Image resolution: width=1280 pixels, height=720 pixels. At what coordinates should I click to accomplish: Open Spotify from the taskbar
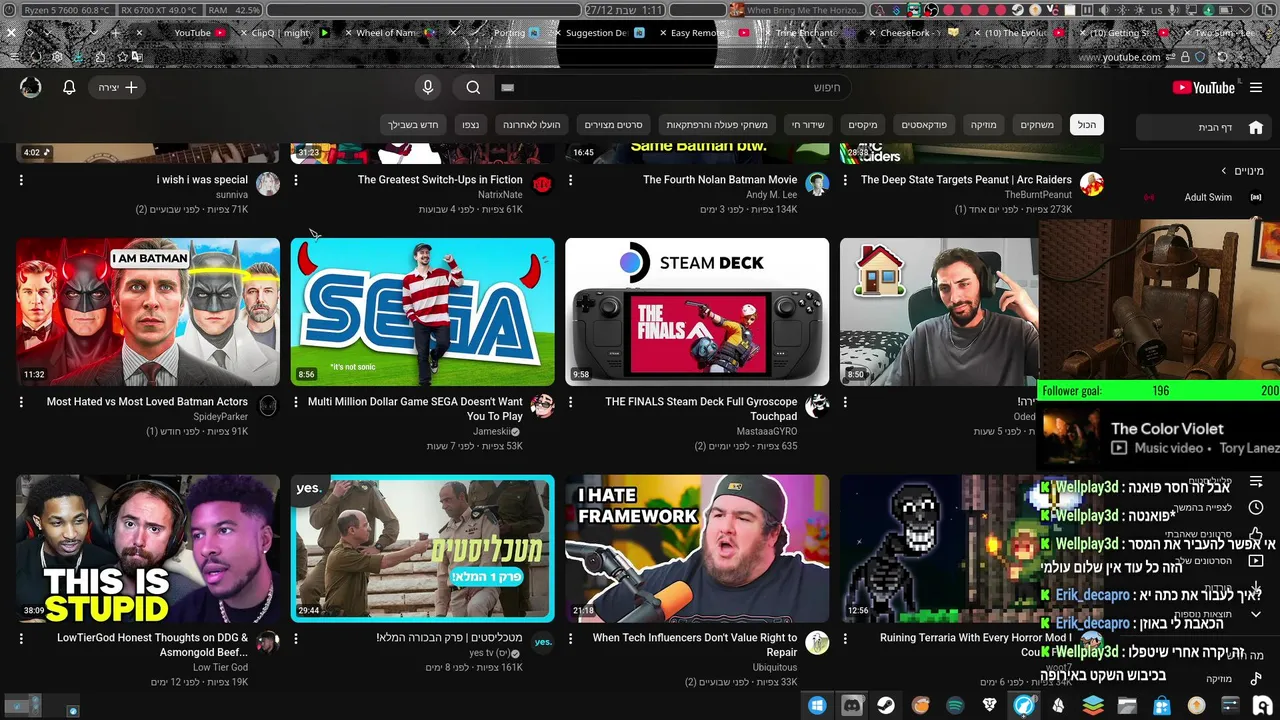point(955,706)
